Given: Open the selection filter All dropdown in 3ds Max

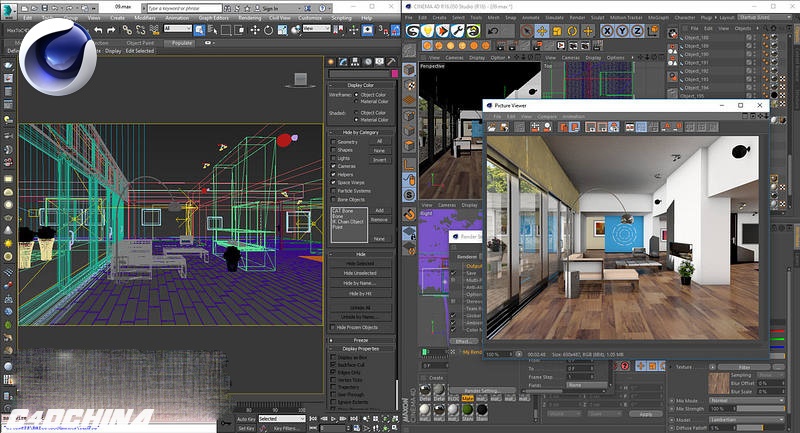Looking at the screenshot, I should pyautogui.click(x=178, y=29).
